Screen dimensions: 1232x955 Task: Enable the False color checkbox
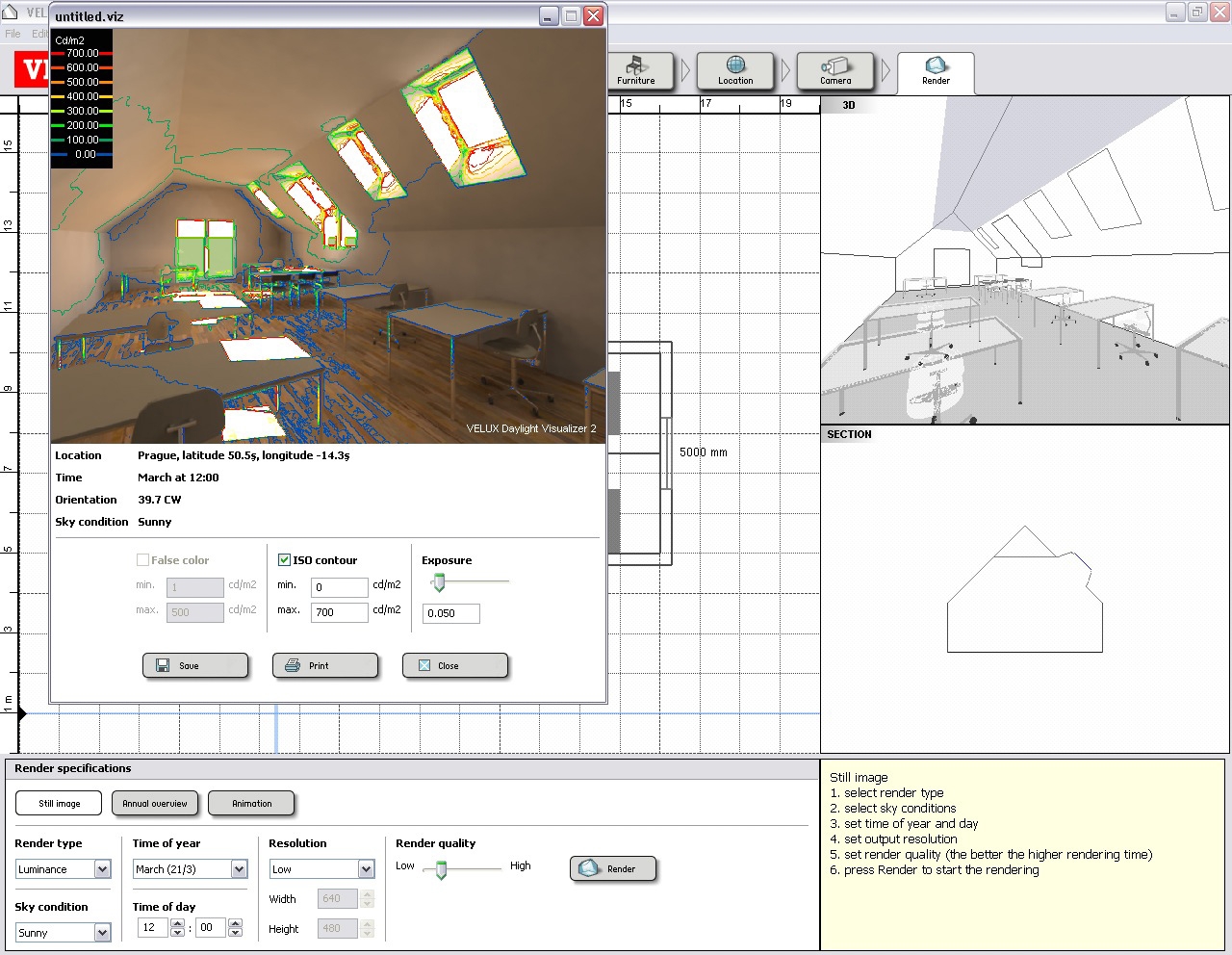143,559
